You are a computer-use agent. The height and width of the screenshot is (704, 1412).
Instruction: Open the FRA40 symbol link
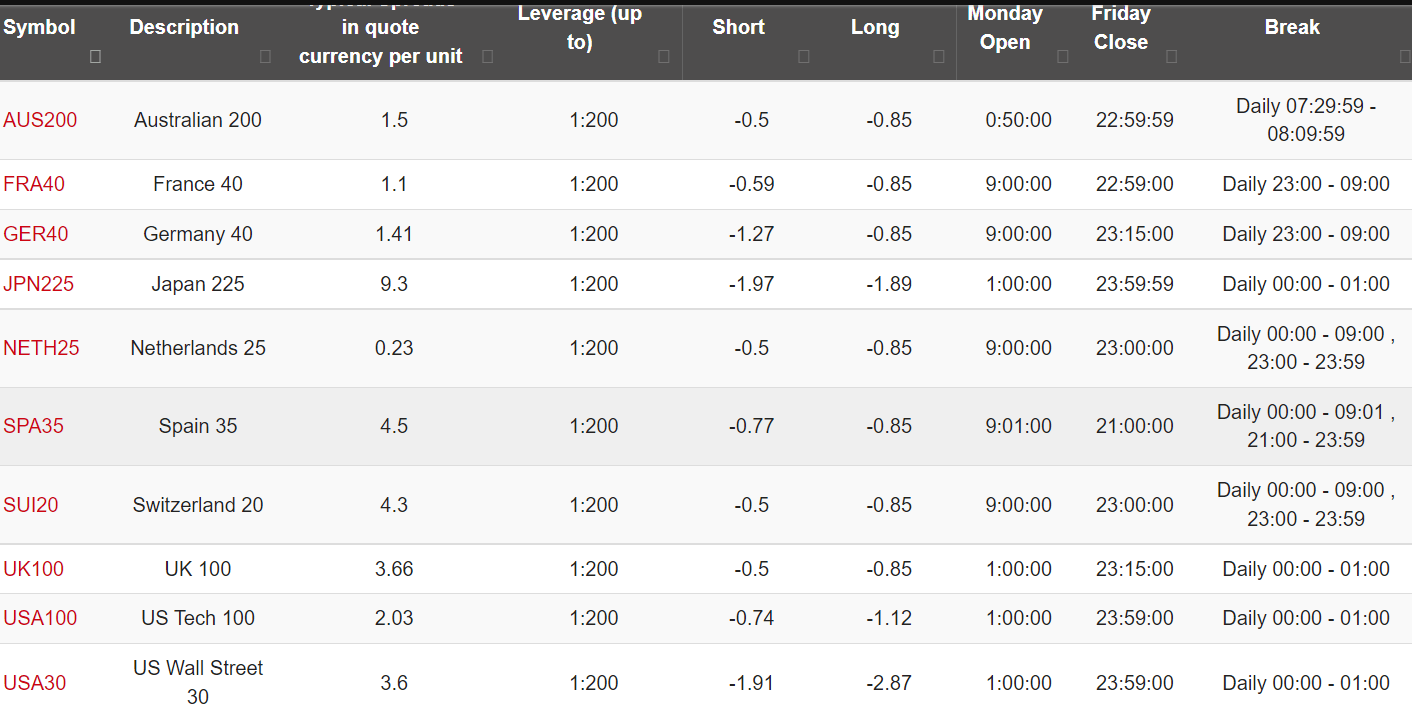[x=34, y=184]
